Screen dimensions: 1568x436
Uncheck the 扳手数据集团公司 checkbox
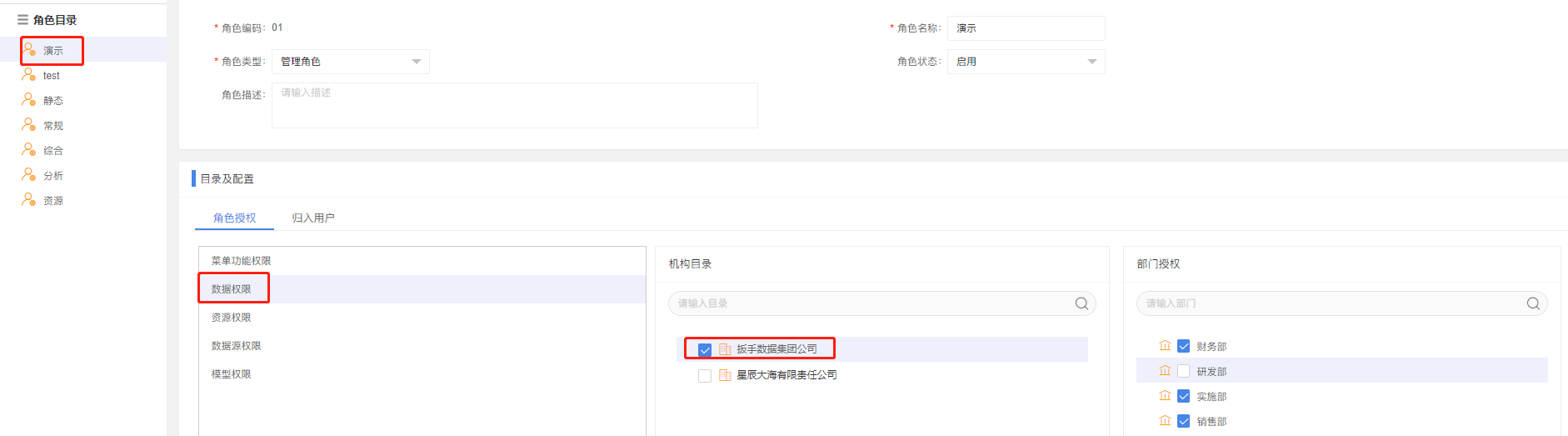click(705, 350)
